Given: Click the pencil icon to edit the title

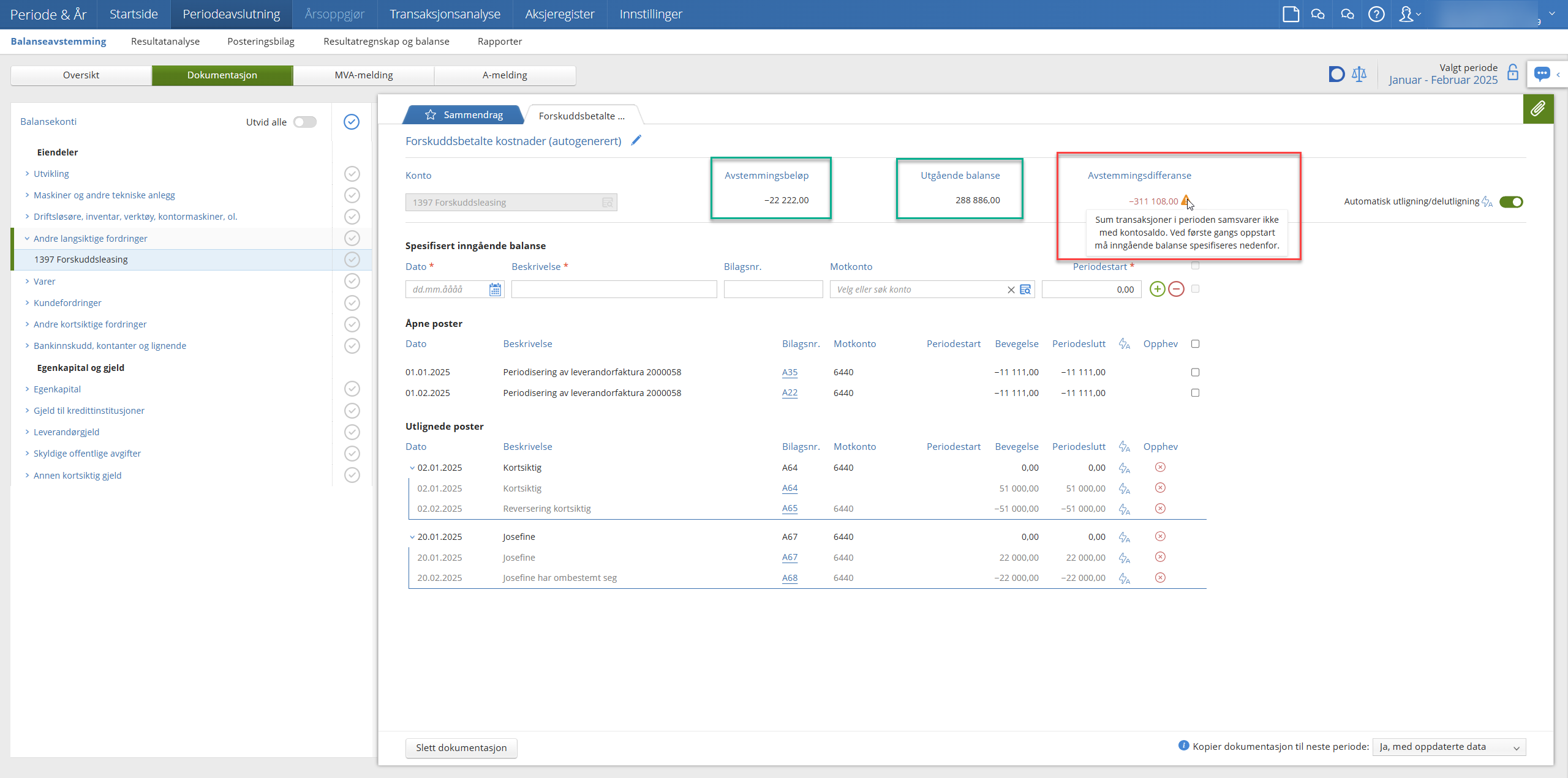Looking at the screenshot, I should 636,140.
